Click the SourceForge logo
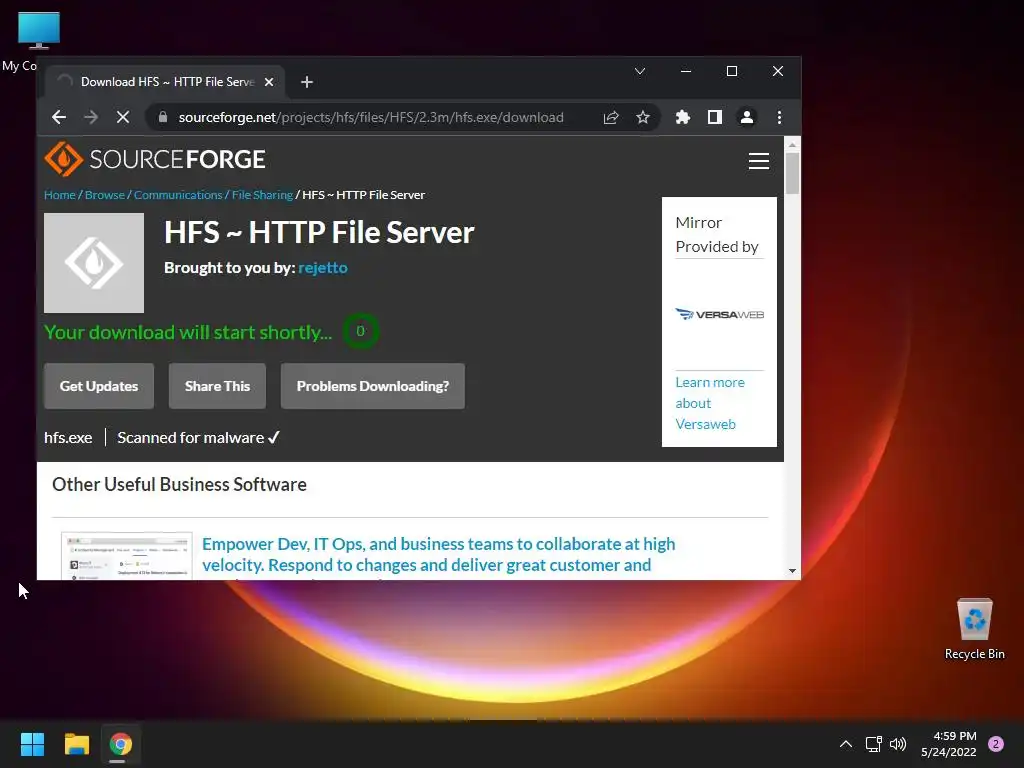The height and width of the screenshot is (768, 1024). tap(155, 159)
